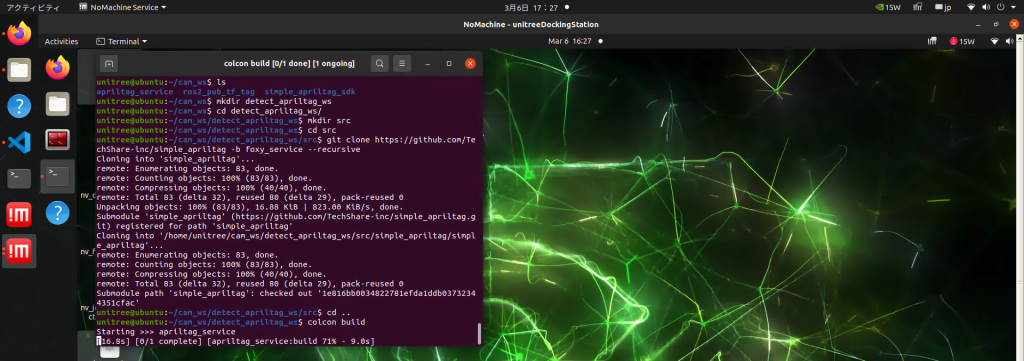Maximize the colcon build terminal window
Image resolution: width=1024 pixels, height=361 pixels.
tap(449, 63)
